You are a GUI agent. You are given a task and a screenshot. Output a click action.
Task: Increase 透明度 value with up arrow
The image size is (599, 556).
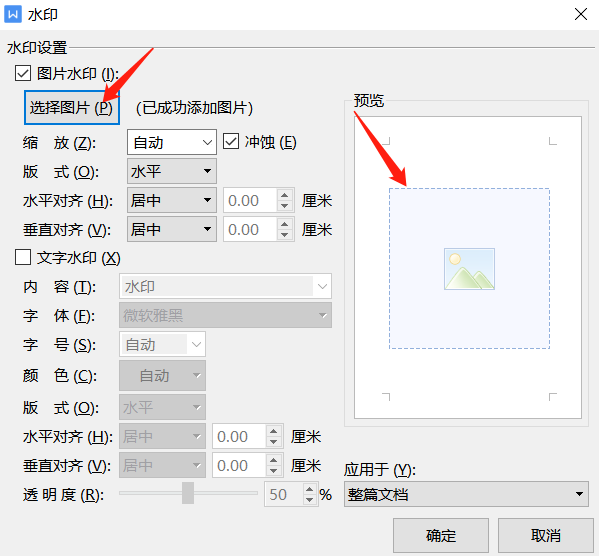click(310, 490)
